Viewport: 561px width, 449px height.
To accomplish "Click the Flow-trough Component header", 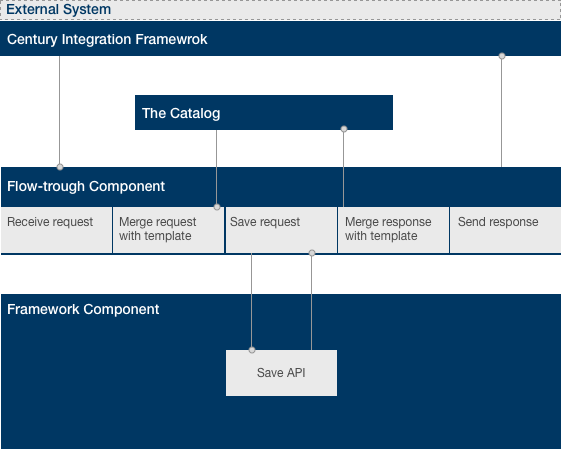I will click(x=281, y=187).
